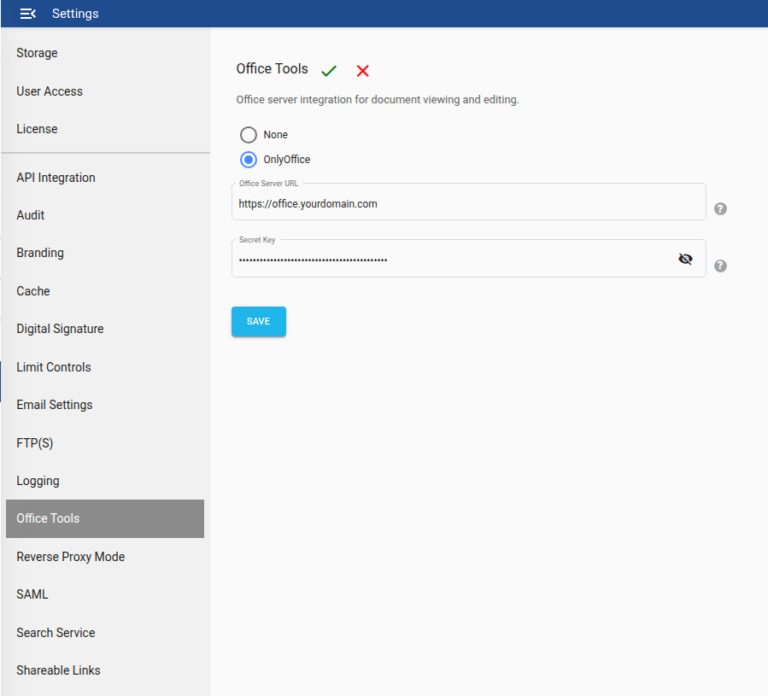This screenshot has width=768, height=696.
Task: Open help for Secret Key
Action: pos(720,266)
